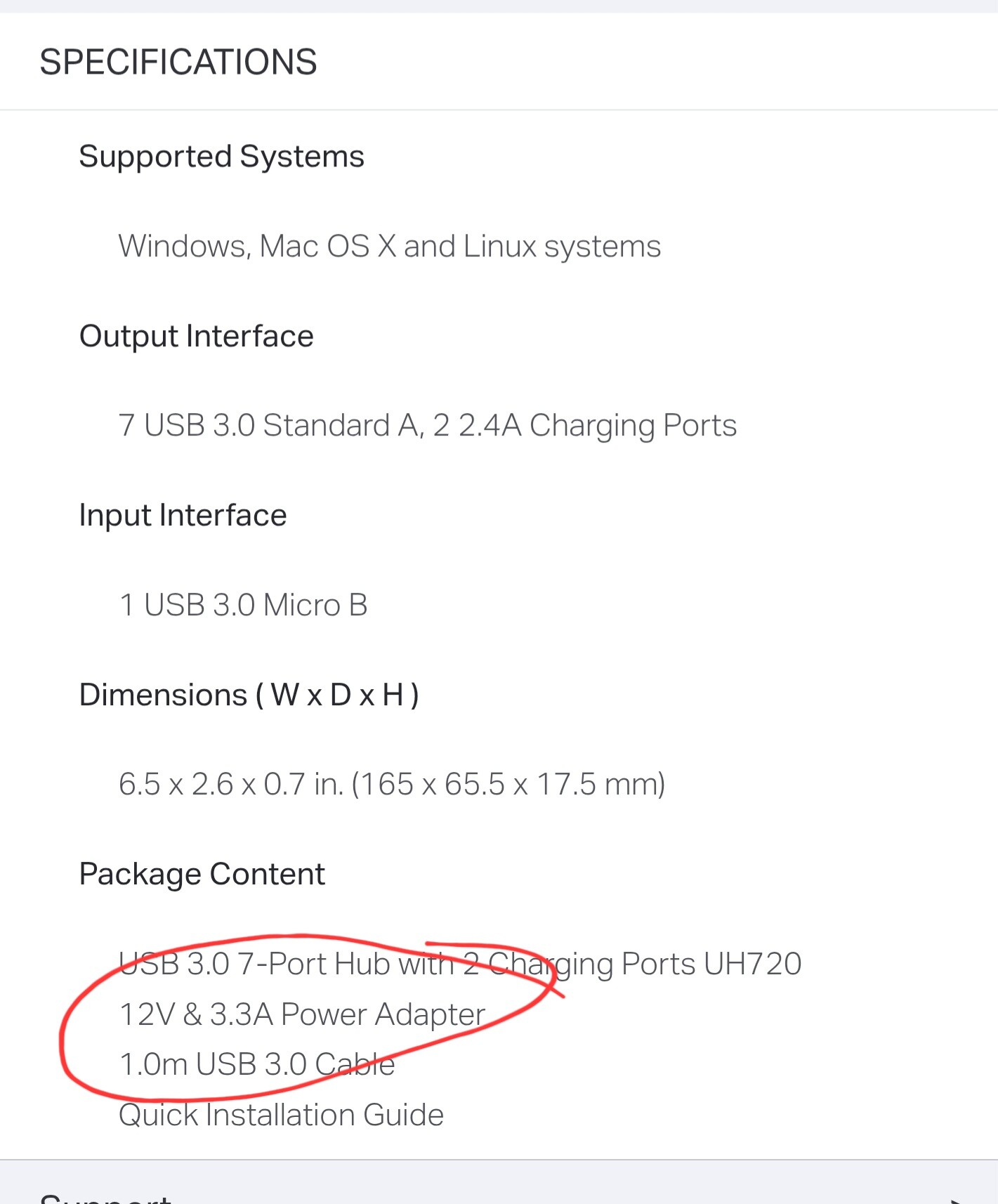Tap the 2.4A Charging Ports text
This screenshot has height=1204, width=998.
click(597, 426)
